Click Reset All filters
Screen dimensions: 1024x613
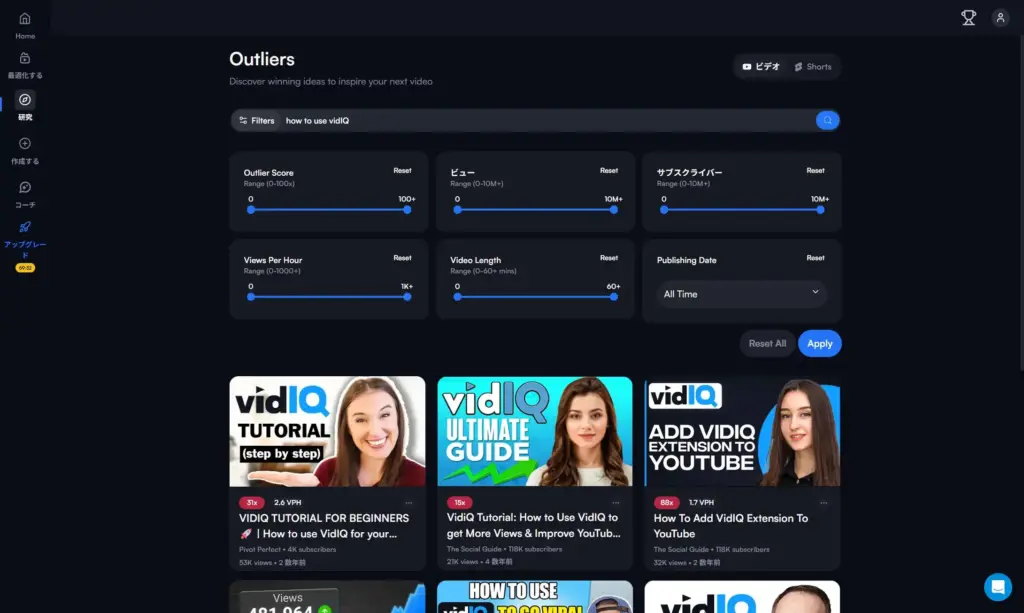767,343
